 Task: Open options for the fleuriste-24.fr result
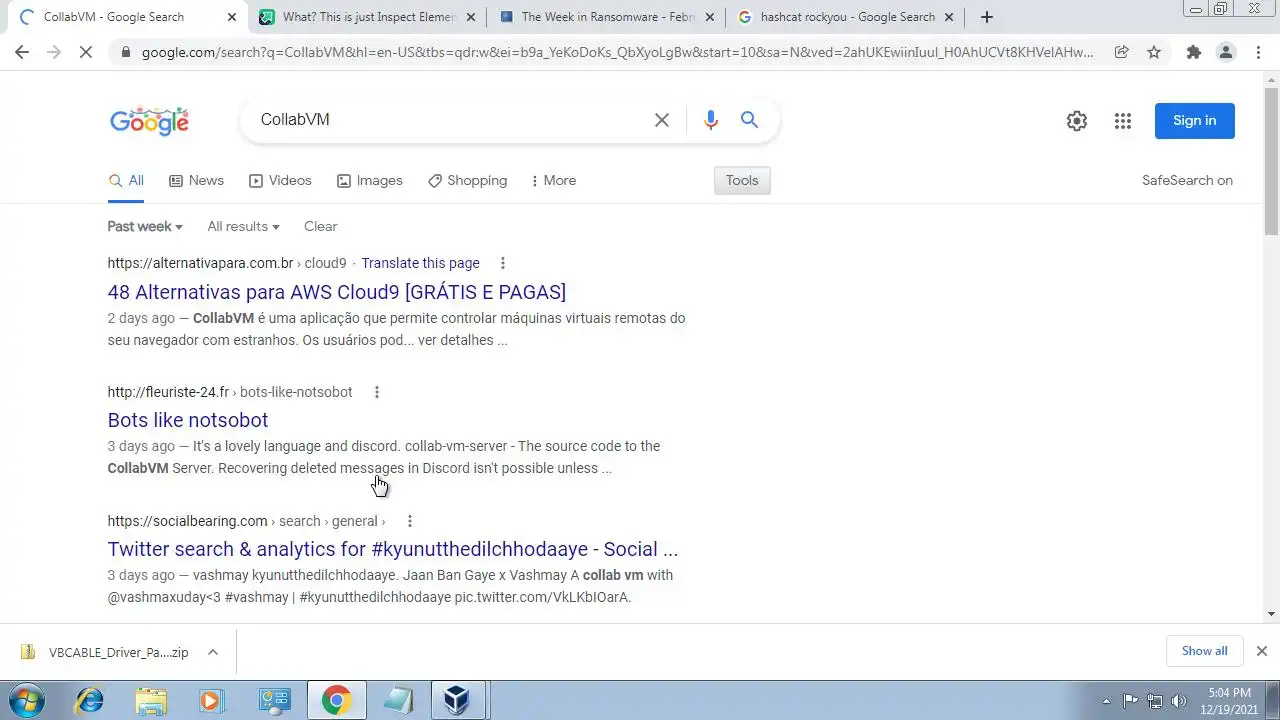click(377, 392)
